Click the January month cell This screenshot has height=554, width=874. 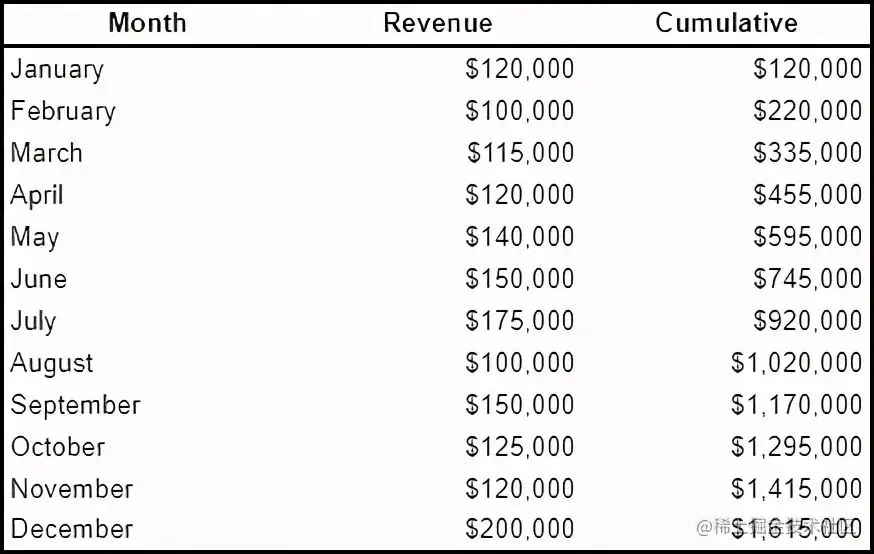click(57, 70)
